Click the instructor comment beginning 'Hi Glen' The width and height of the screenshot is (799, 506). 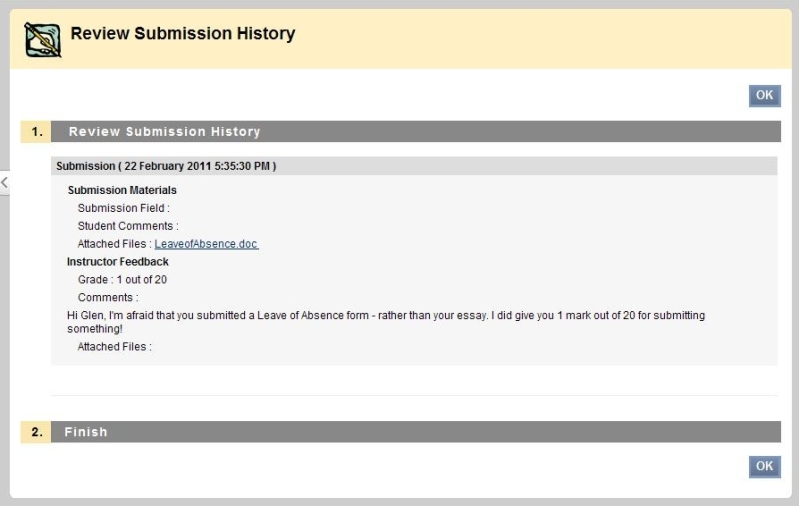click(x=386, y=322)
